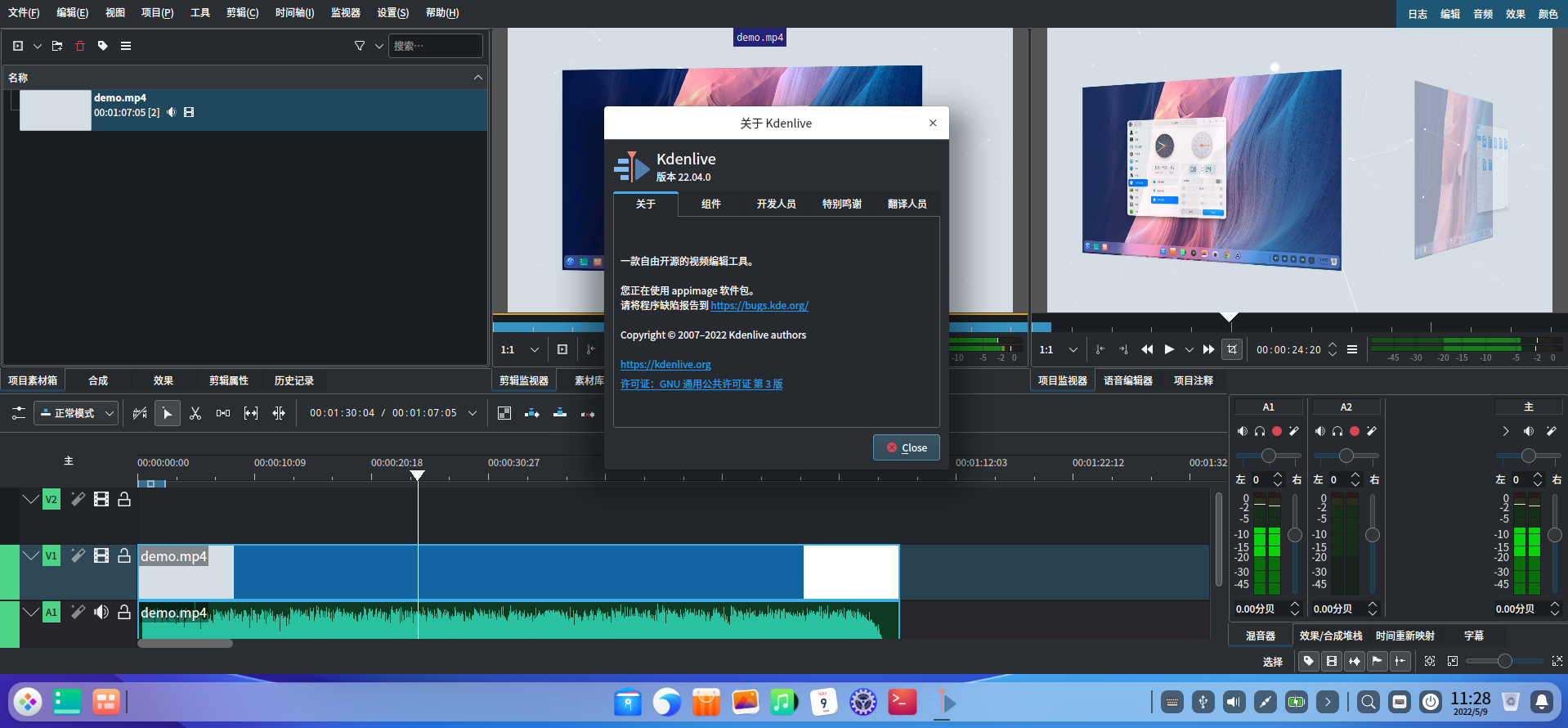Select the razor scissors tool in timeline toolbar
Screen dimensions: 1568x728
[x=195, y=413]
